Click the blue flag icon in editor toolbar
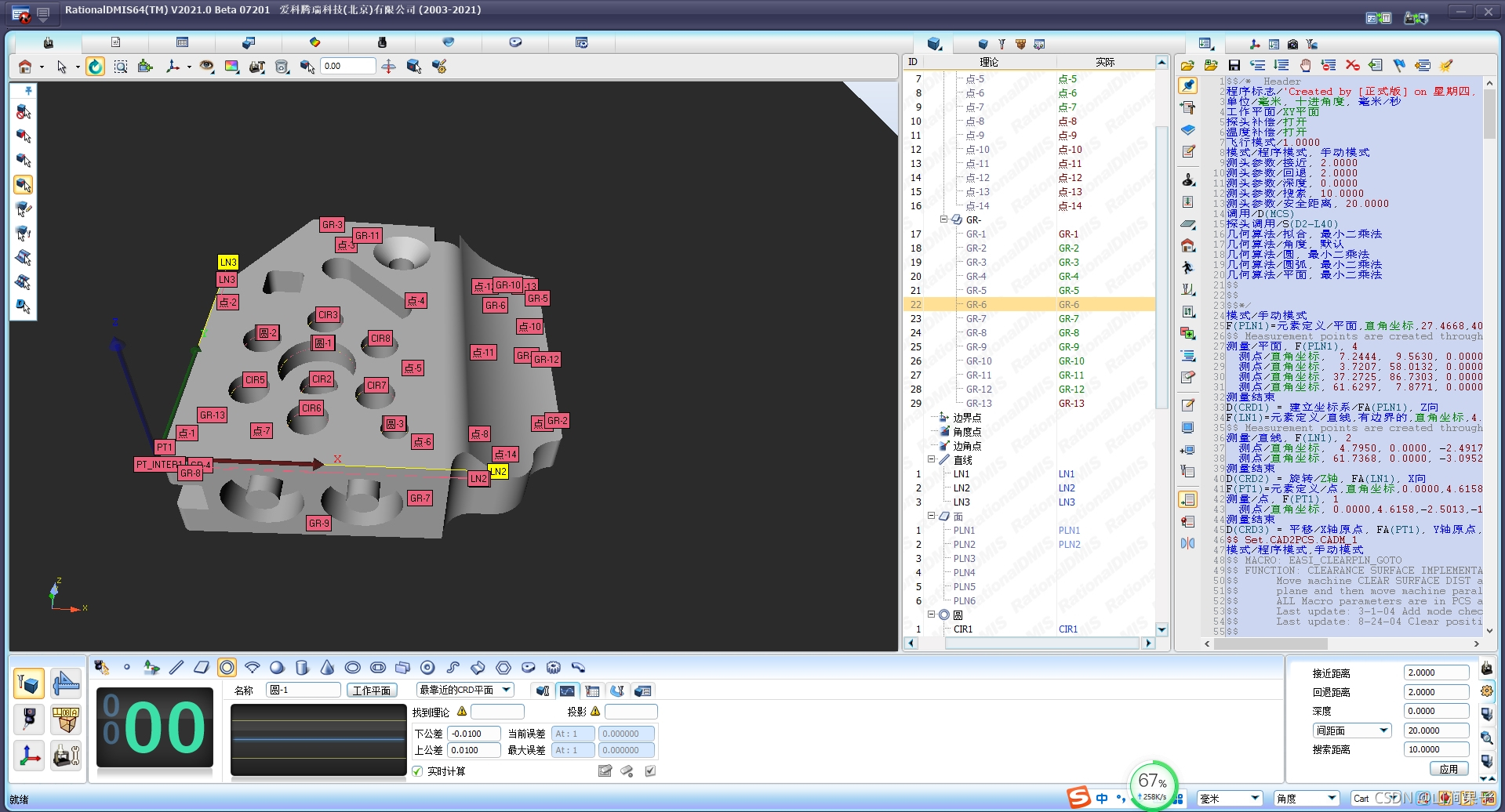This screenshot has height=812, width=1505. click(1399, 65)
